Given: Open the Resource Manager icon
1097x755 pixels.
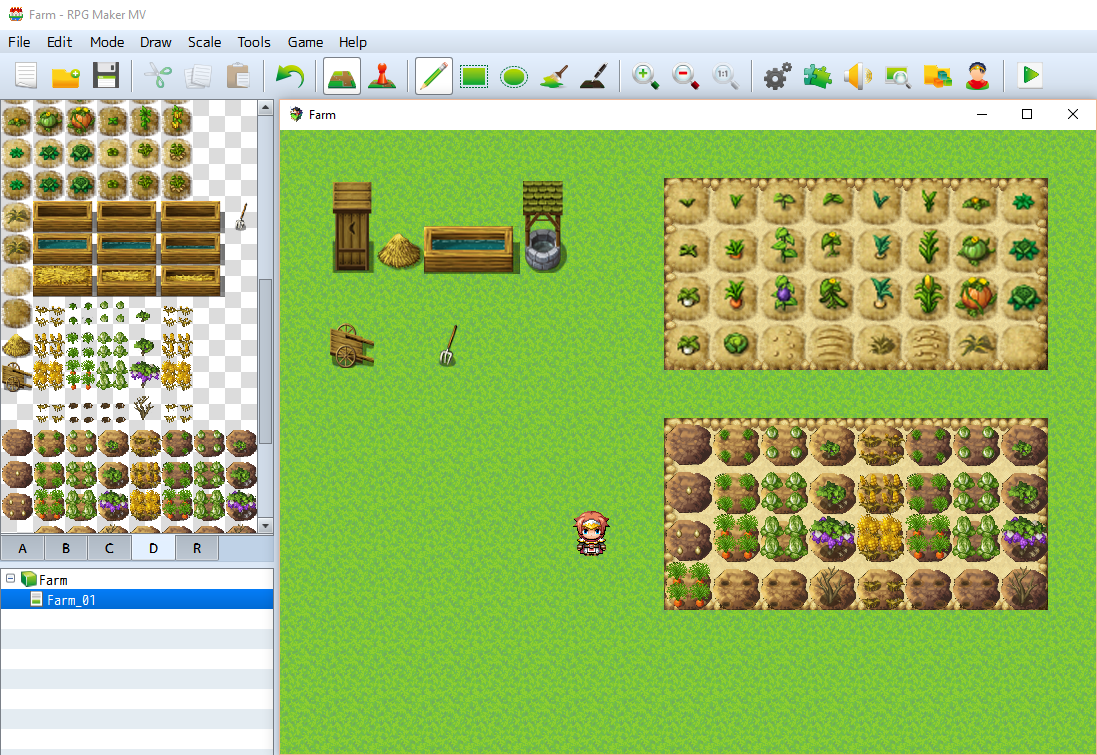Looking at the screenshot, I should coord(937,76).
